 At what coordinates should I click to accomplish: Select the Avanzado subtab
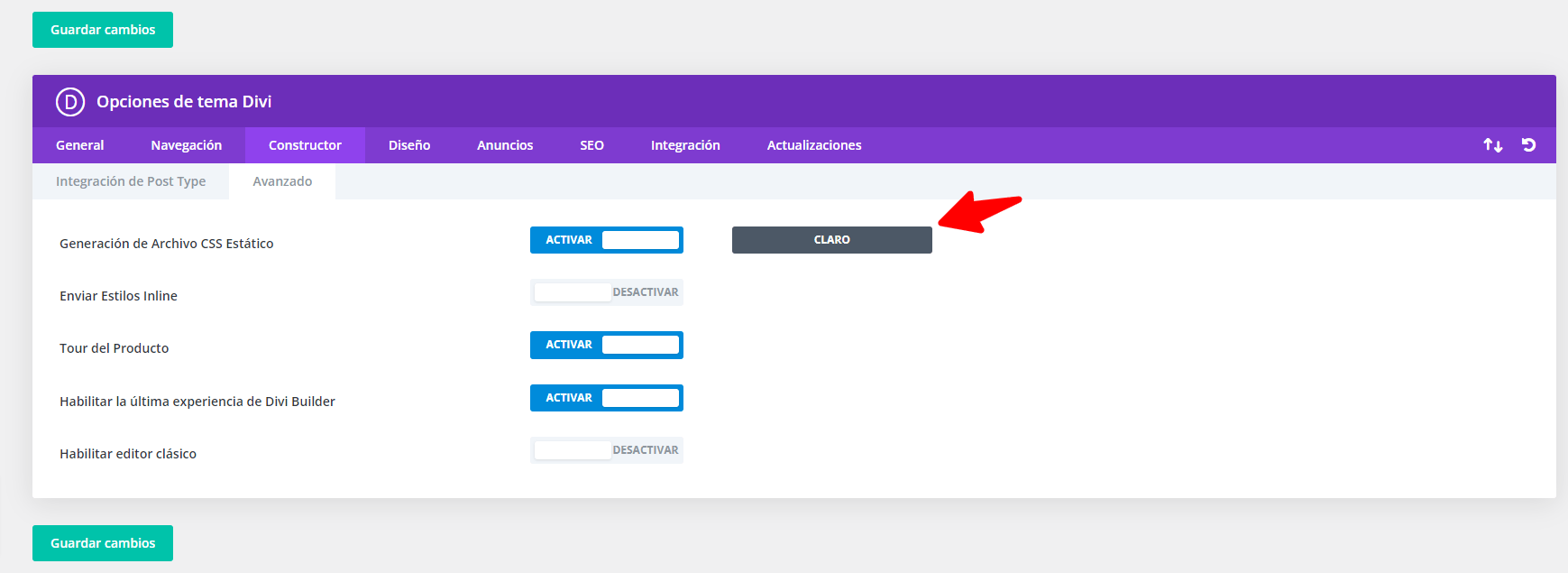282,181
